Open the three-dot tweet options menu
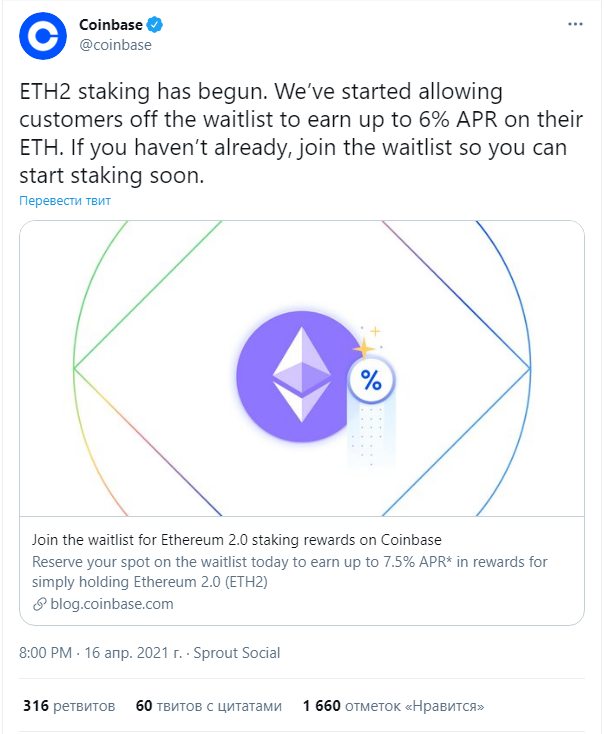 (x=575, y=24)
